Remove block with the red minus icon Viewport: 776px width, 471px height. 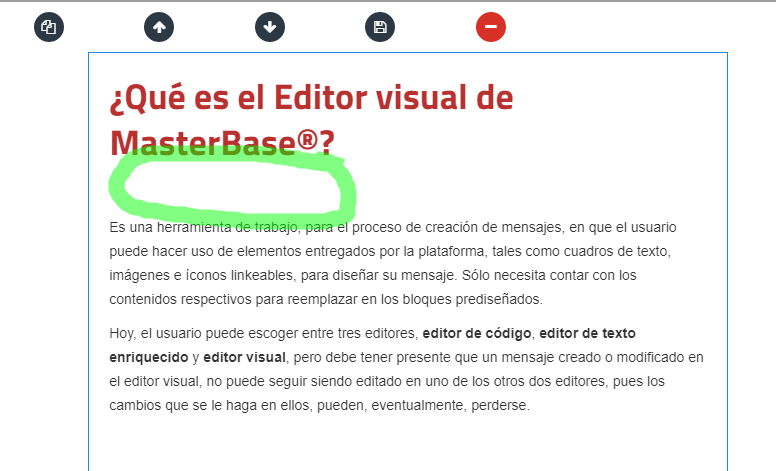[x=491, y=27]
